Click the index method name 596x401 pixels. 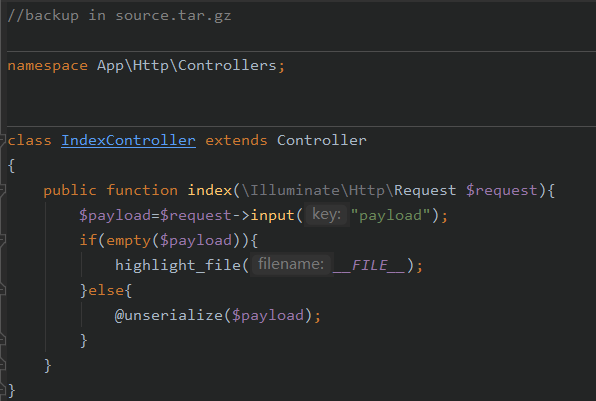tap(210, 190)
